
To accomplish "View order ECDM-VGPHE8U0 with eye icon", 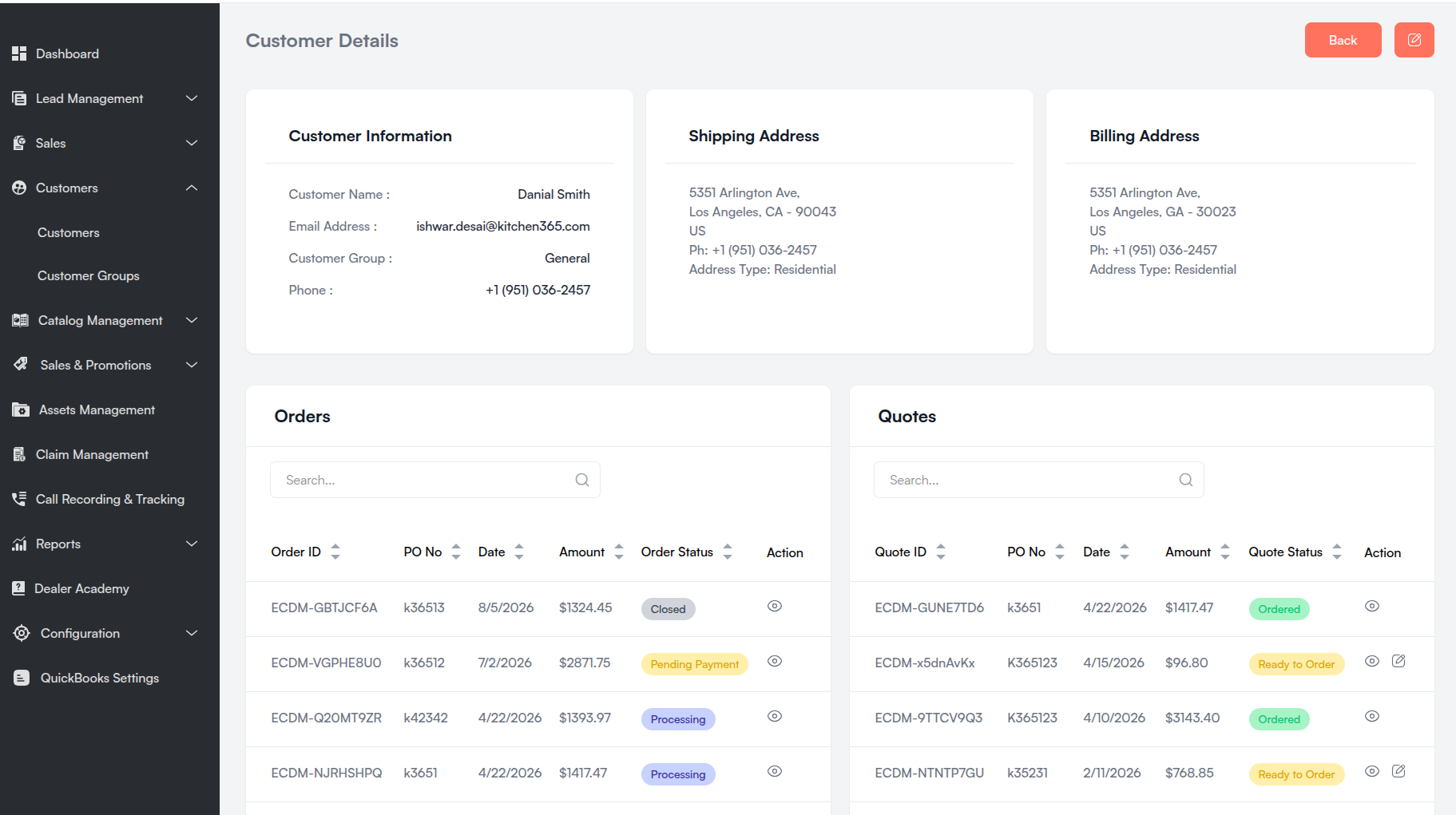I will click(x=775, y=661).
